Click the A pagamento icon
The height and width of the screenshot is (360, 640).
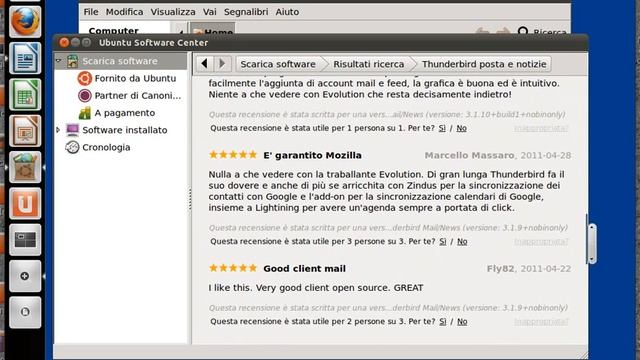click(x=84, y=113)
